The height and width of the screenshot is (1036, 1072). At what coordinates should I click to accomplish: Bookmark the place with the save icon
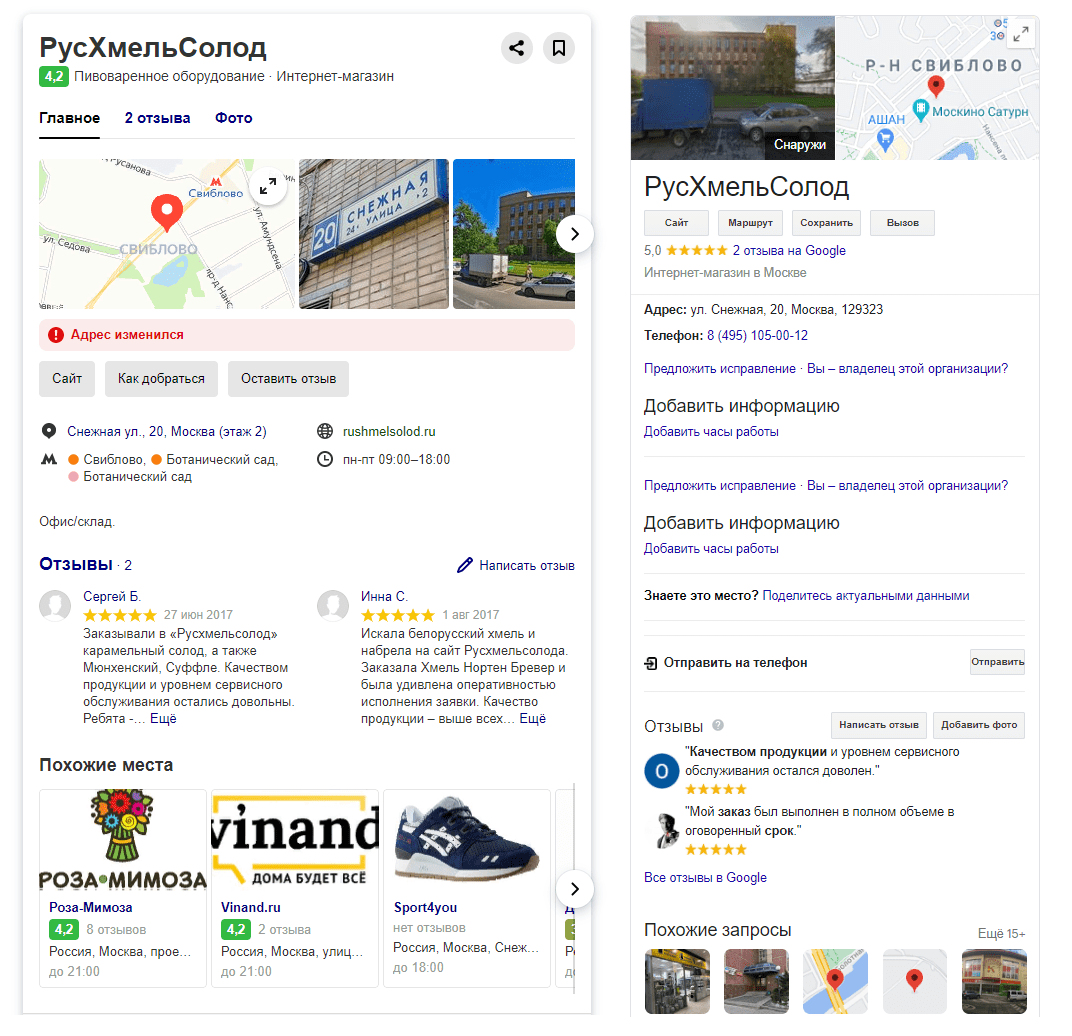pyautogui.click(x=559, y=48)
